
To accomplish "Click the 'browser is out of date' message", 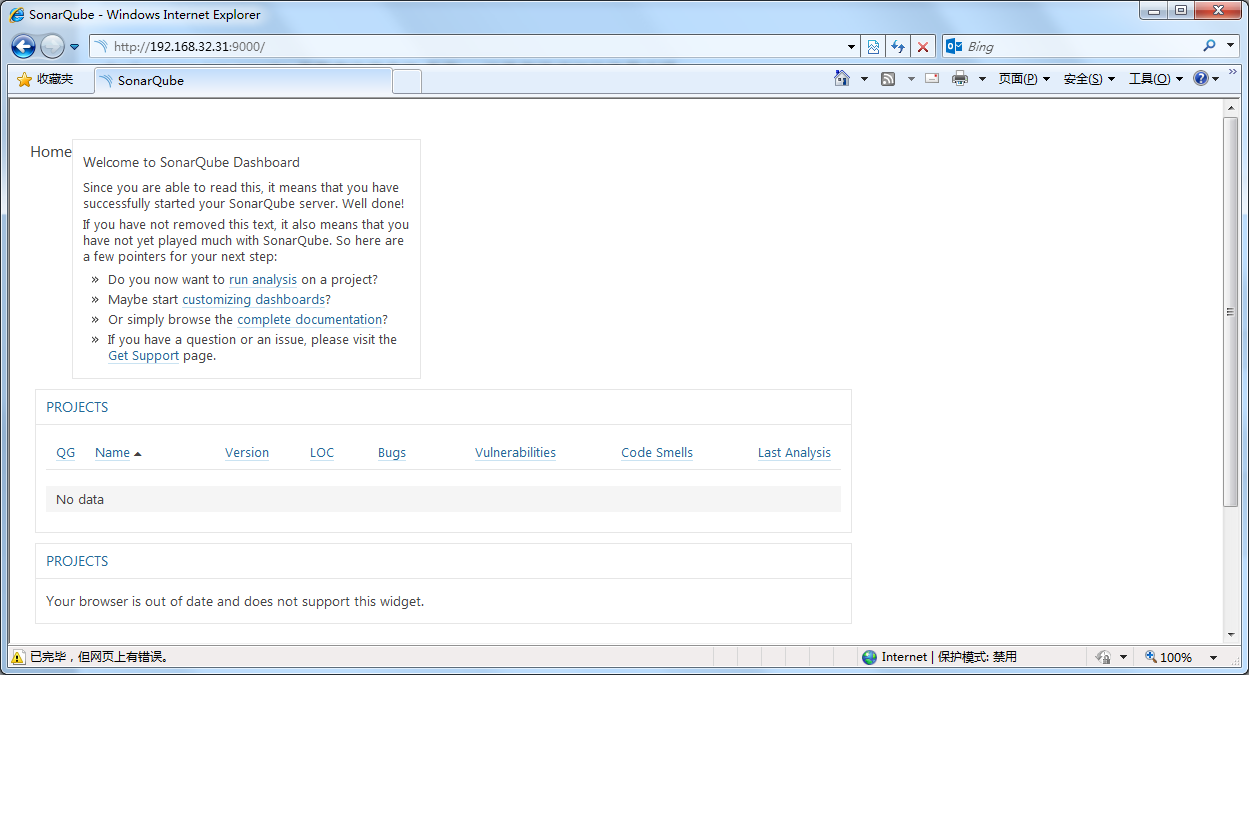I will point(235,602).
